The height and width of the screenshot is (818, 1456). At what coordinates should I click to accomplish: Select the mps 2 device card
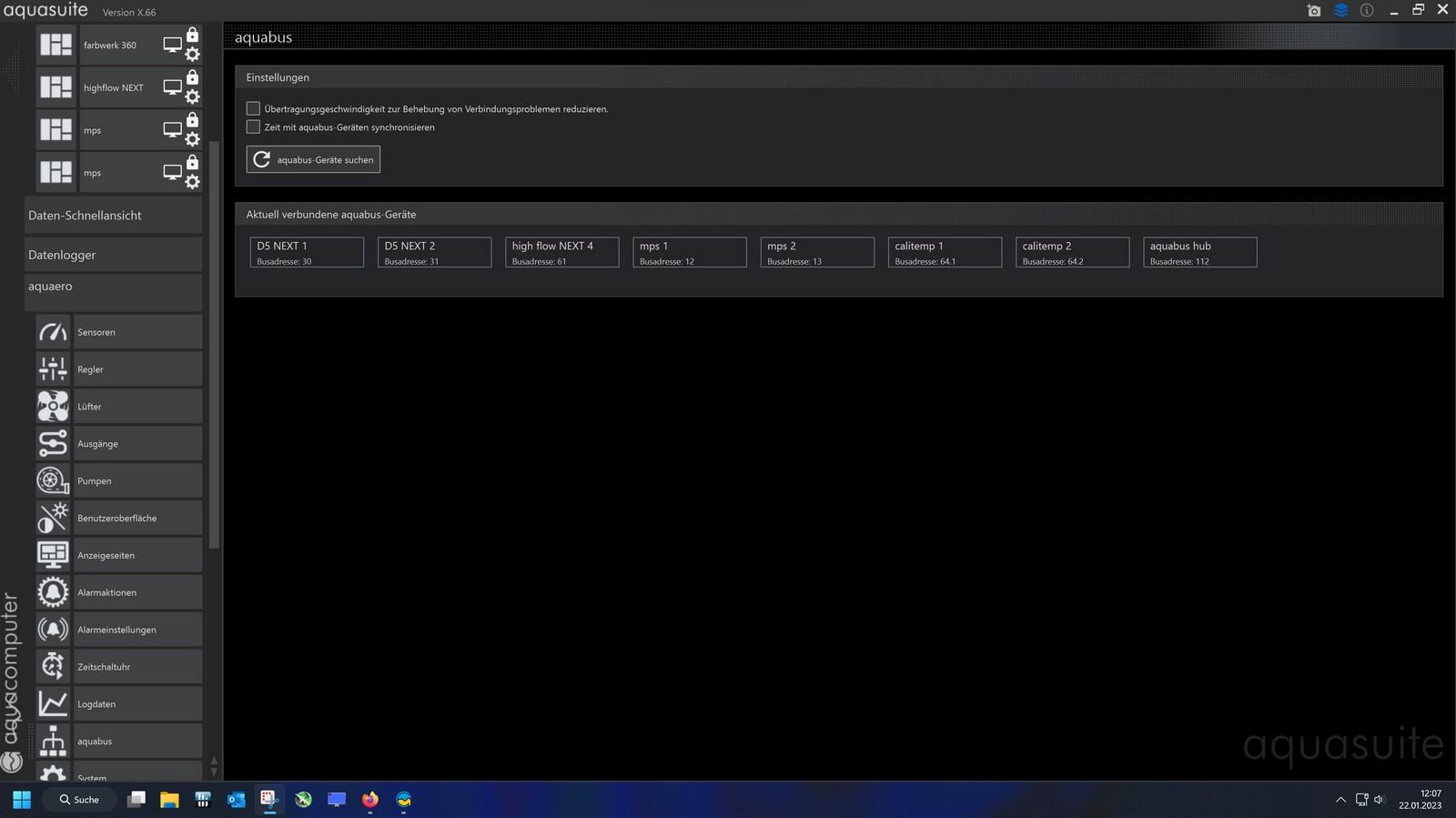pyautogui.click(x=817, y=252)
